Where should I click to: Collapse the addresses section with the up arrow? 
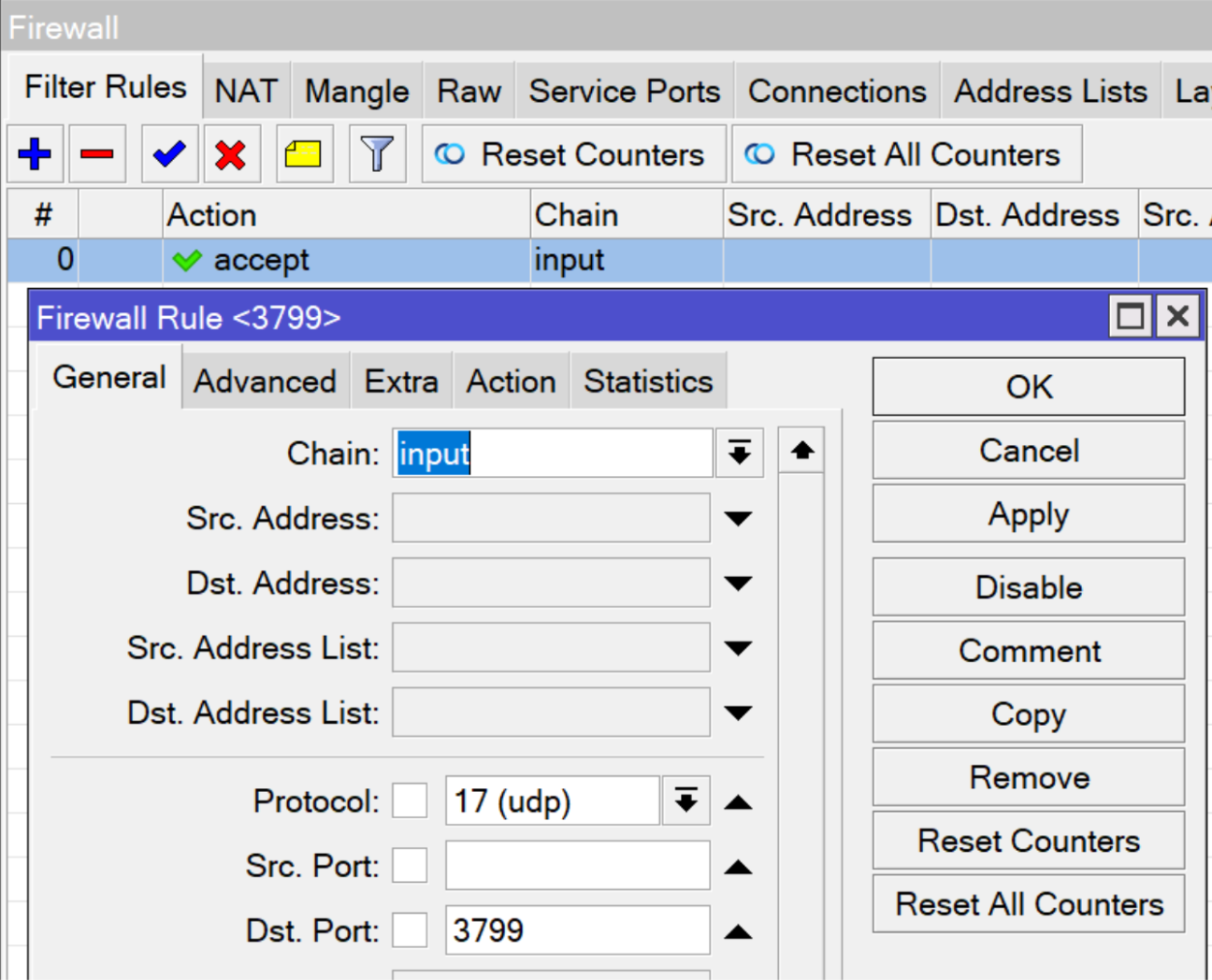click(x=801, y=450)
